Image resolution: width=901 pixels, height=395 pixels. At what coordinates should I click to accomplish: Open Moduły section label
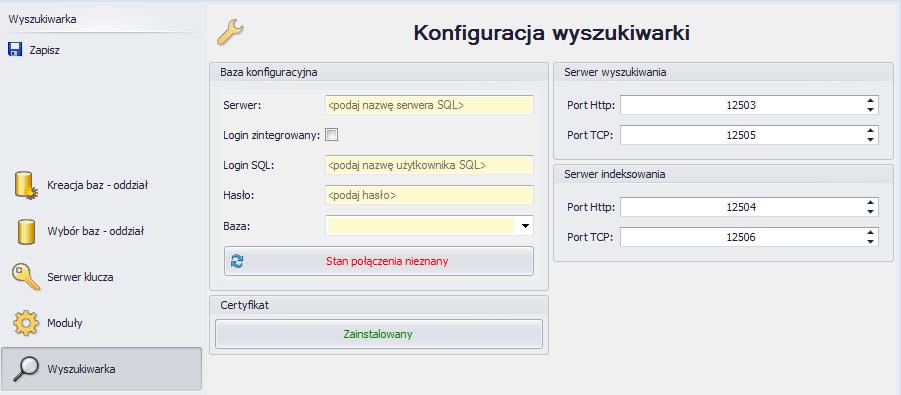(x=65, y=323)
